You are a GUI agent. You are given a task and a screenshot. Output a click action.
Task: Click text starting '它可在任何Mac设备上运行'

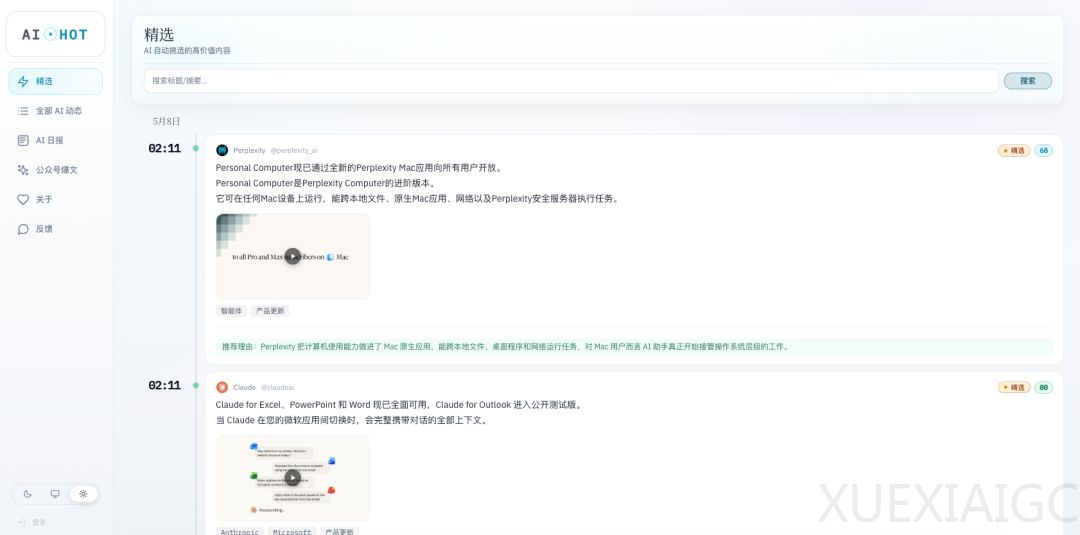[x=417, y=199]
